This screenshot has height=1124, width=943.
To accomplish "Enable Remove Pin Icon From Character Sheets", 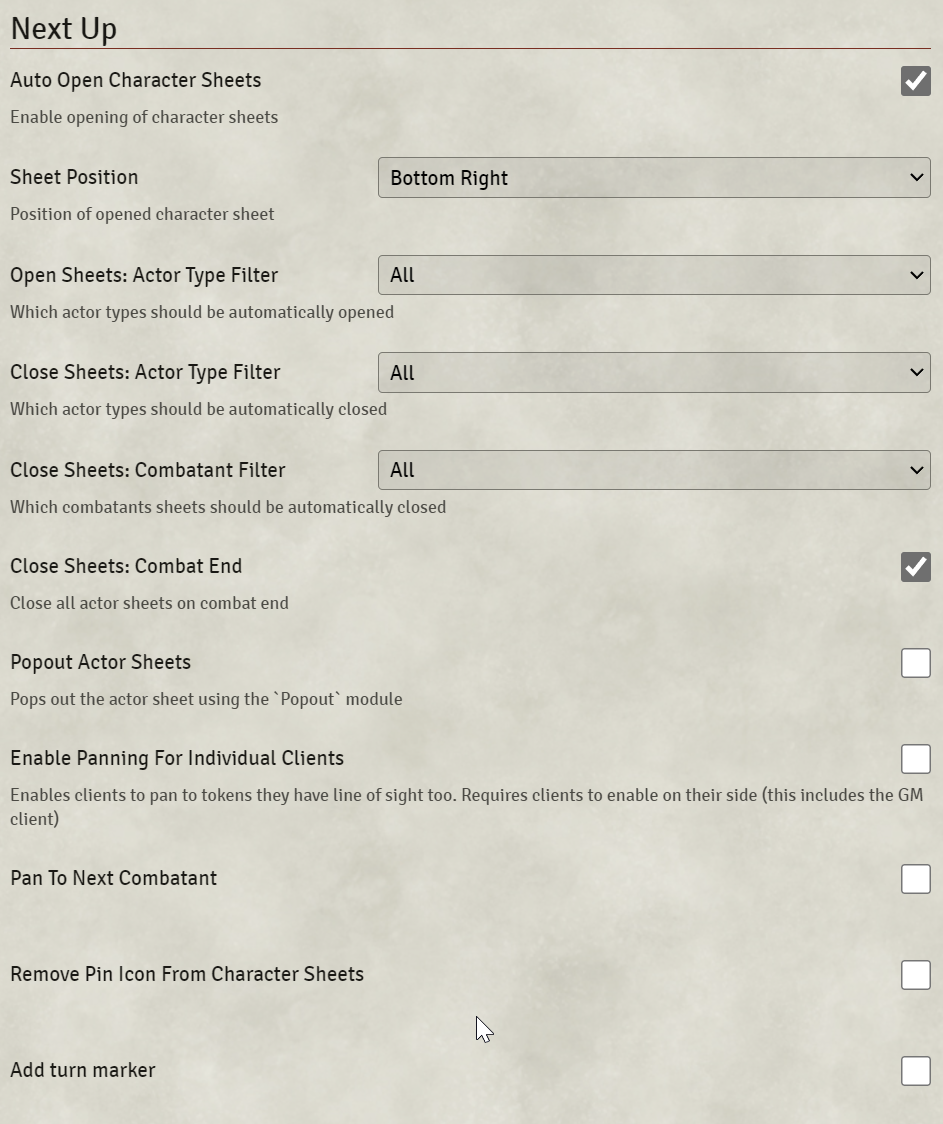I will pyautogui.click(x=915, y=975).
